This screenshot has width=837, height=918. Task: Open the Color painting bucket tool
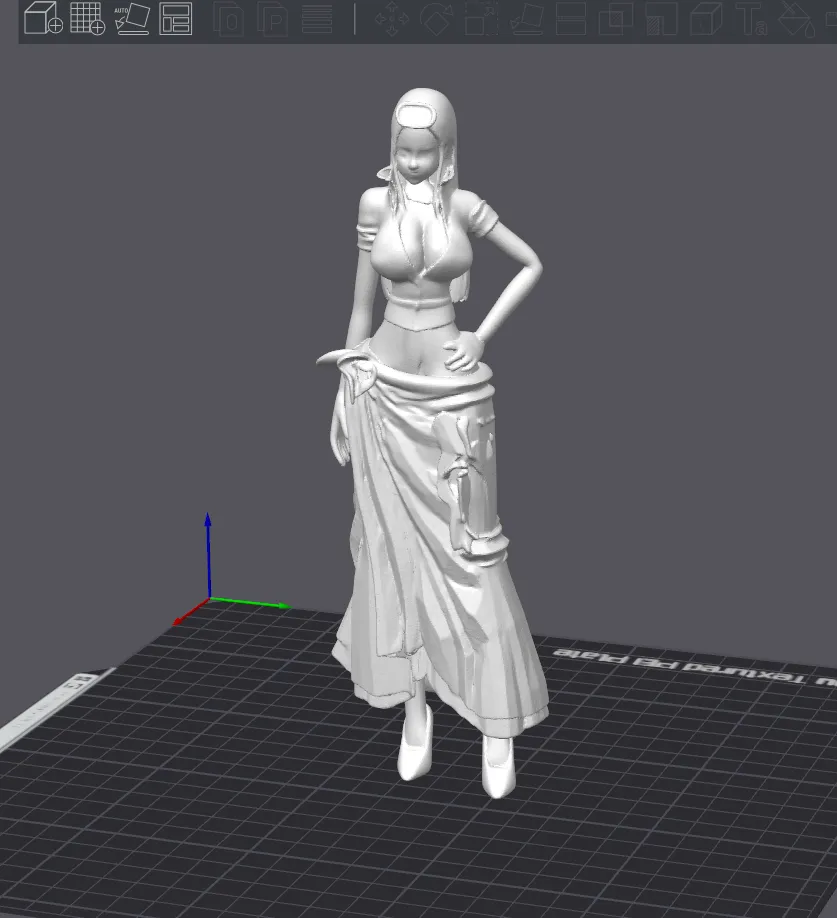coord(795,20)
